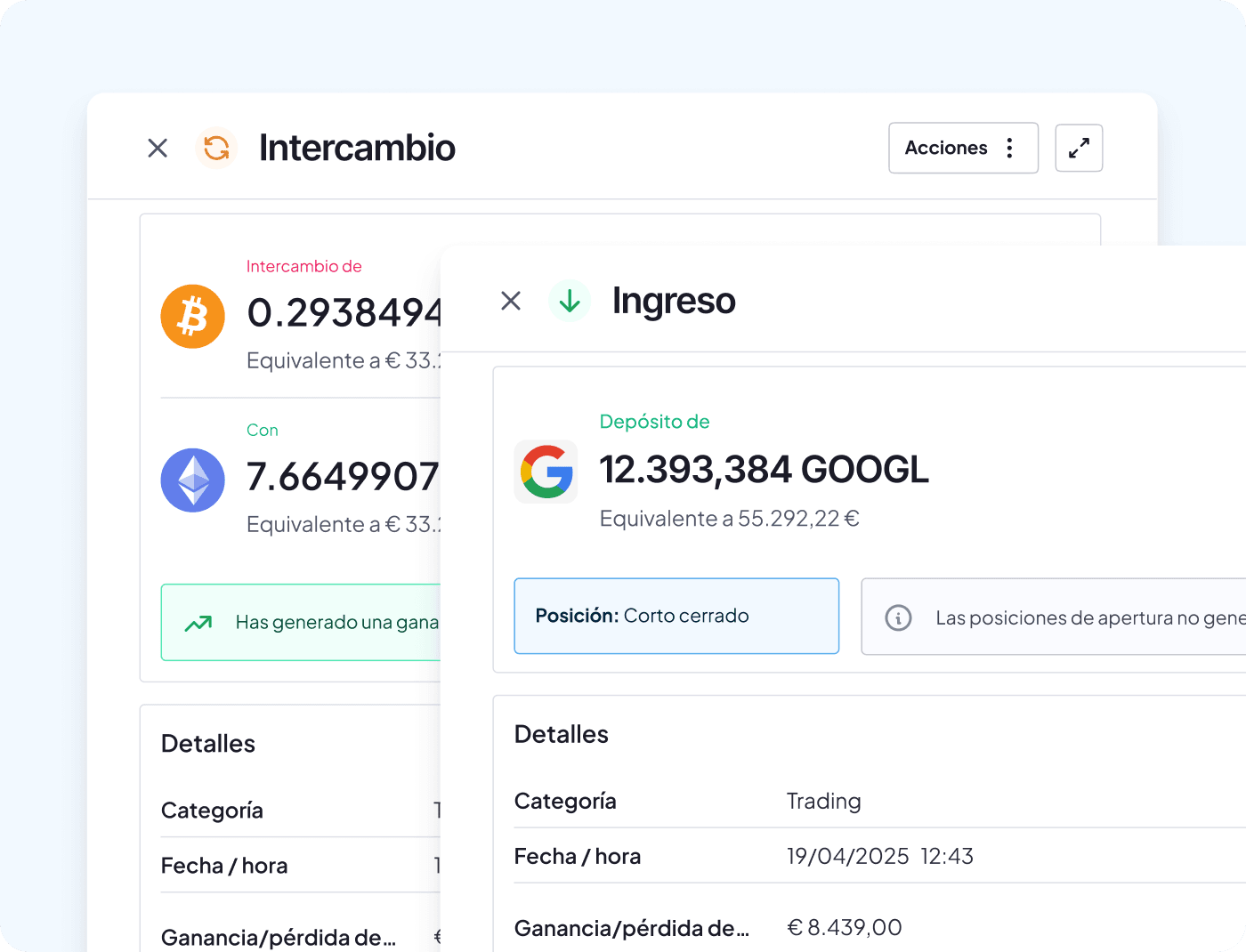Close the Intercambio panel

[x=158, y=148]
